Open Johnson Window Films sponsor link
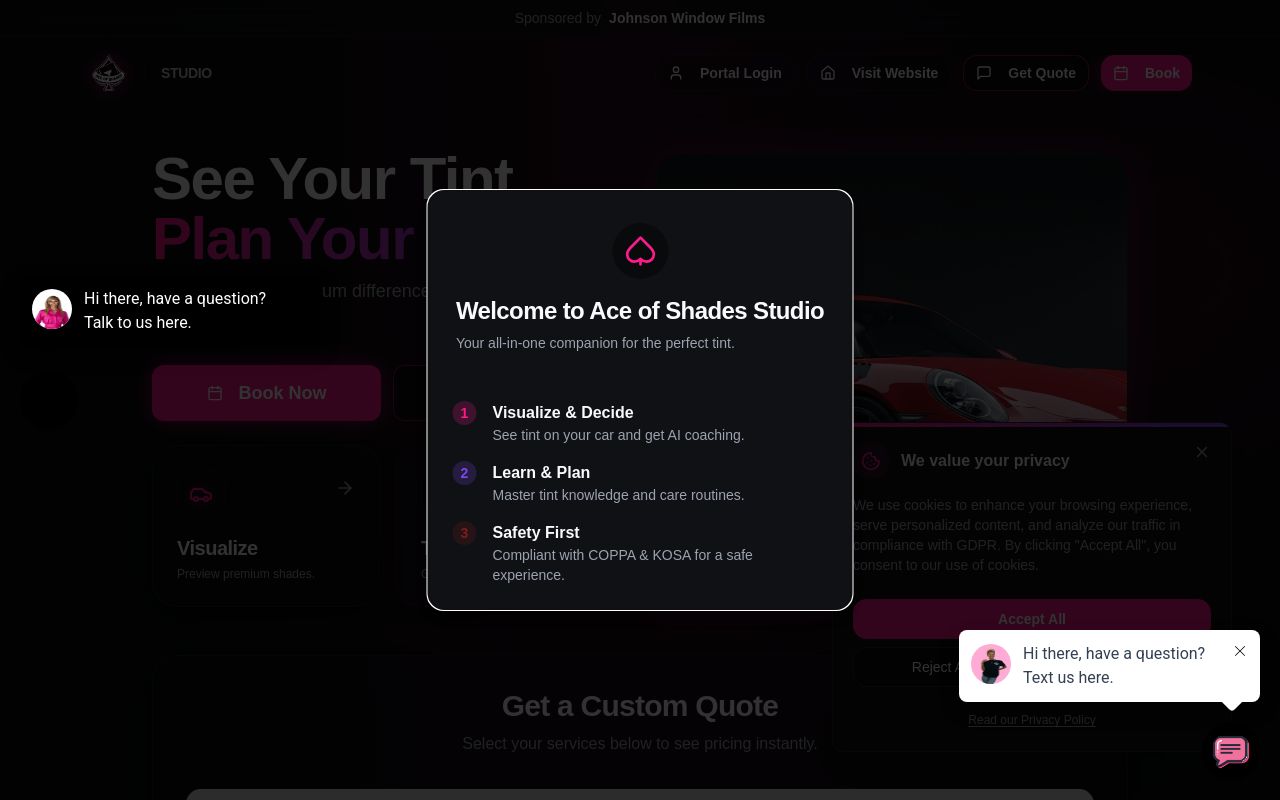Viewport: 1280px width, 800px height. point(687,18)
